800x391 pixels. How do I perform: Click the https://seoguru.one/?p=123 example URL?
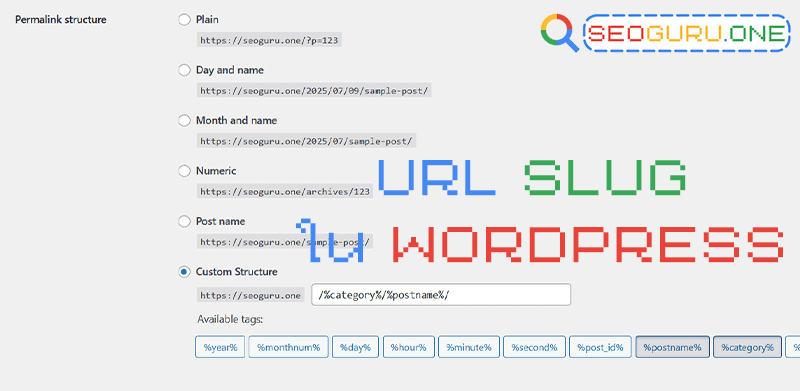point(269,40)
